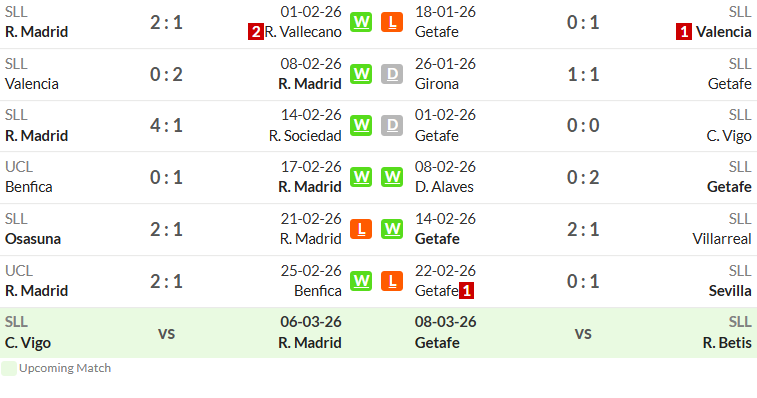757x398 pixels.
Task: Click the D result badge beside Girona
Action: click(x=392, y=74)
